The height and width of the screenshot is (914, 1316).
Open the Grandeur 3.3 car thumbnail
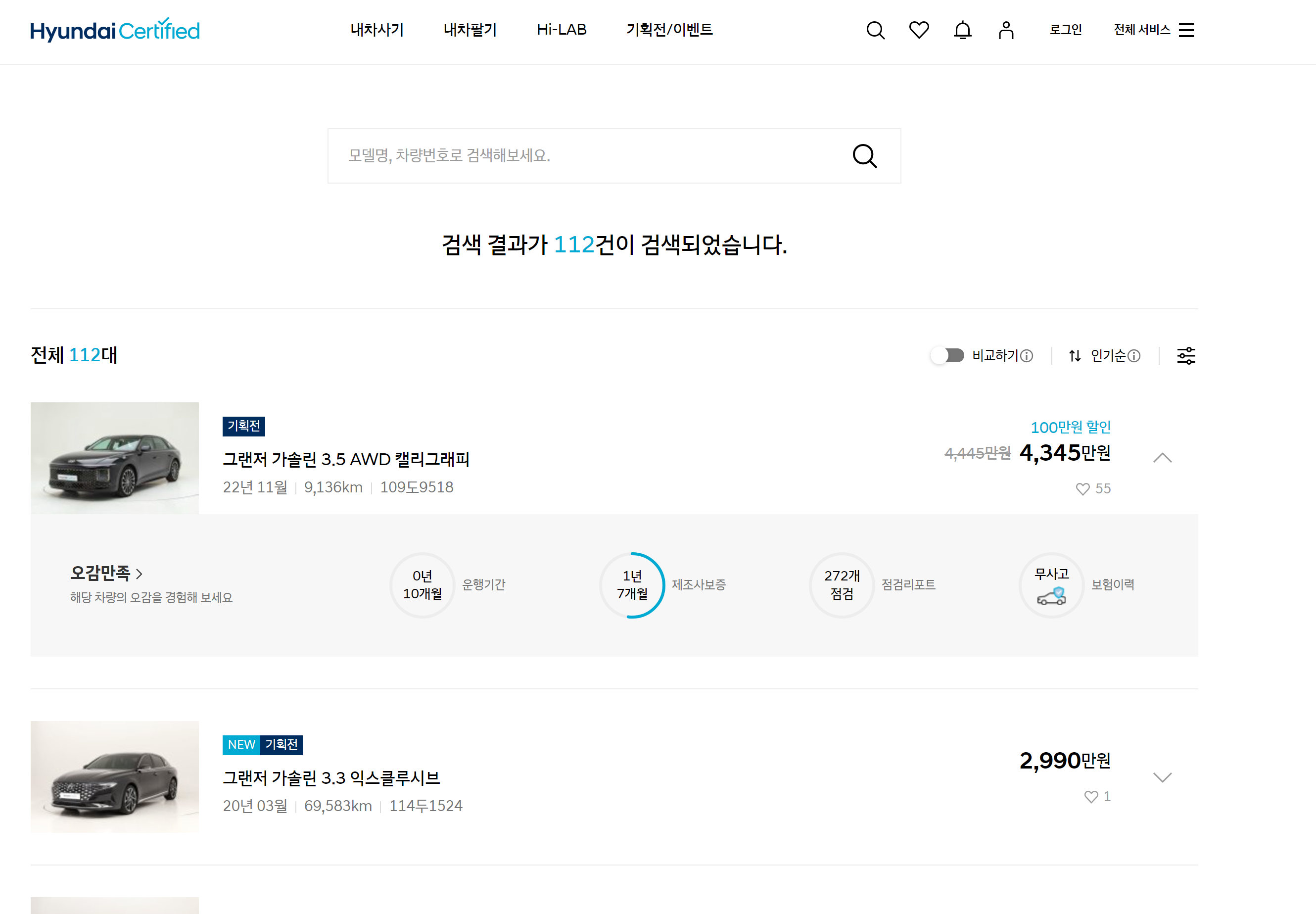click(115, 776)
